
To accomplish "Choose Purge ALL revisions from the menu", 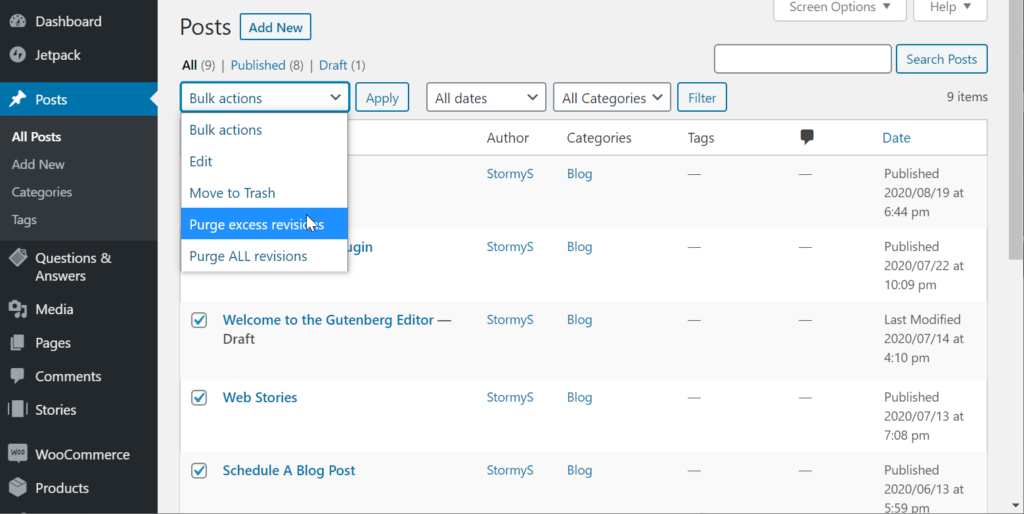I will click(x=248, y=256).
